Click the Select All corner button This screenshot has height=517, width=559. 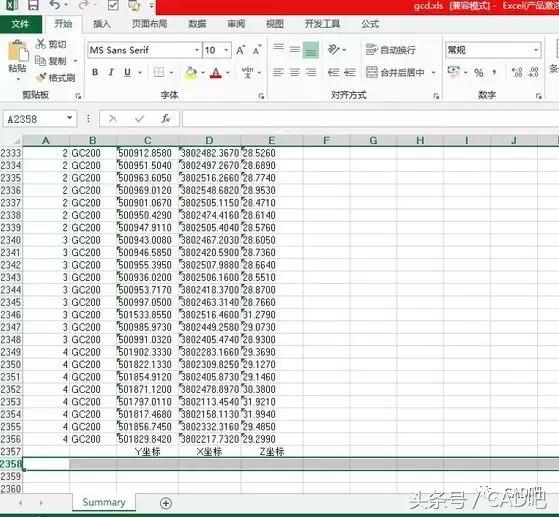[x=11, y=140]
